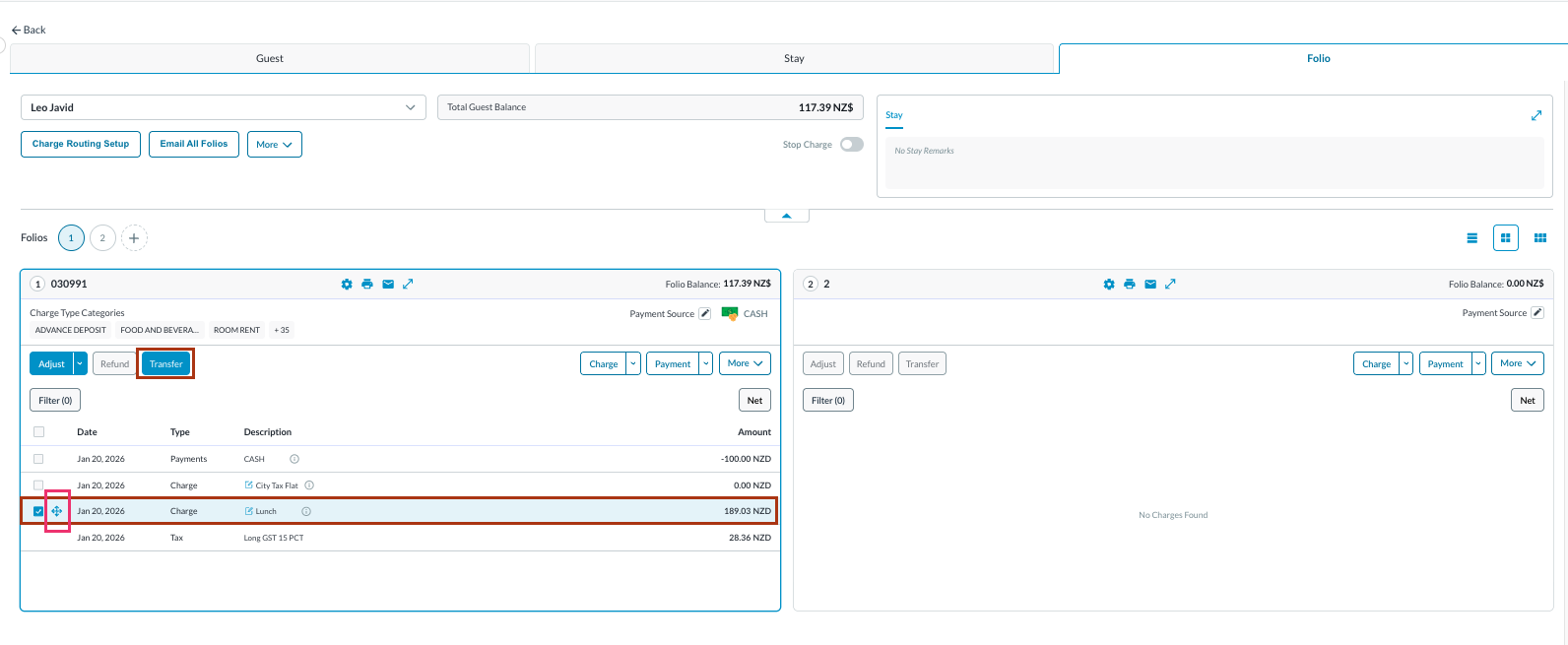Uncheck the Lunch charge row checkbox
Screen dimensions: 1568x645
pyautogui.click(x=38, y=511)
